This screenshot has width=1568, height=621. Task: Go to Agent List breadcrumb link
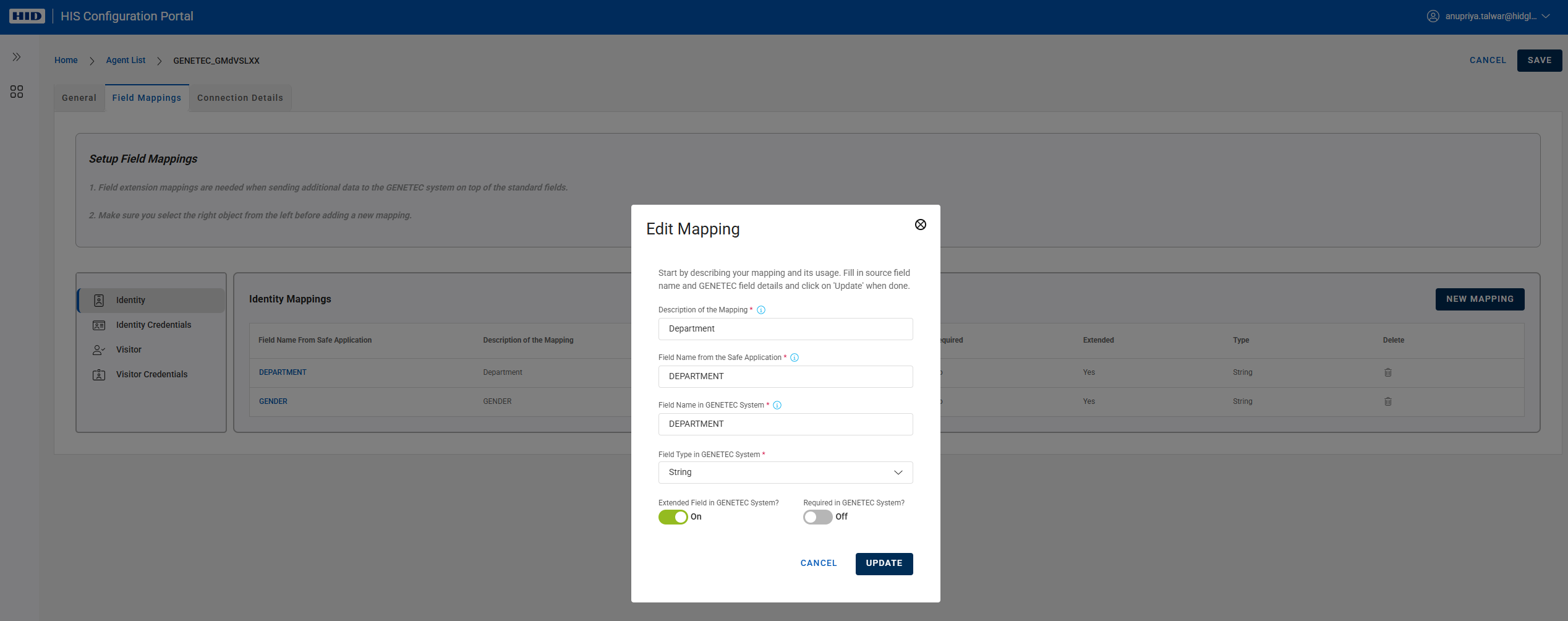pos(126,60)
